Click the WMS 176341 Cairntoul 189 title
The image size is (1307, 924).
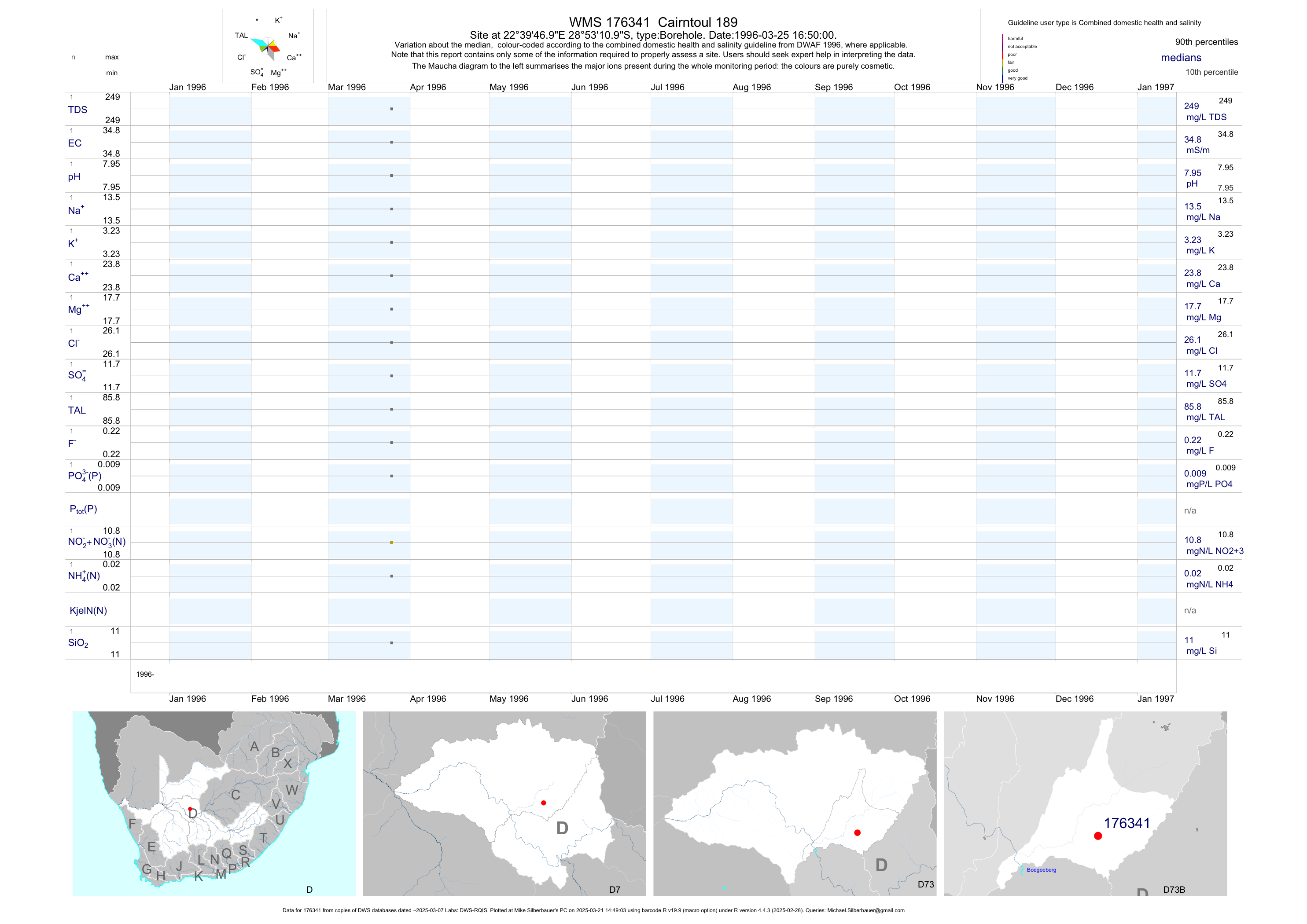[653, 22]
